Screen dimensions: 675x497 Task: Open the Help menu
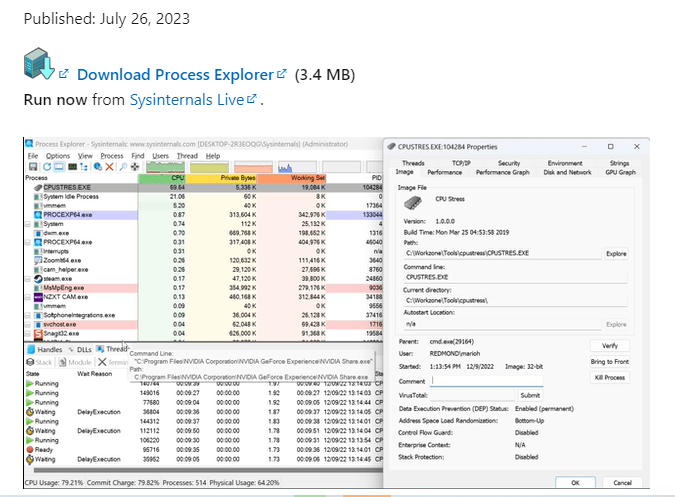coord(213,156)
